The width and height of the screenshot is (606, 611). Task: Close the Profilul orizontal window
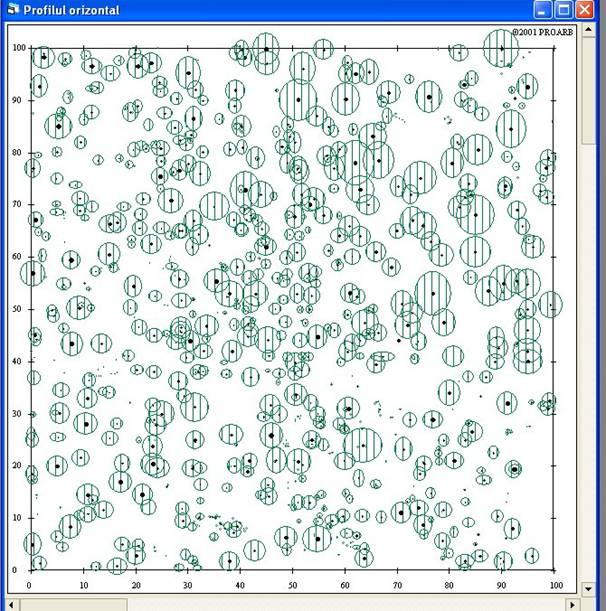[x=585, y=10]
